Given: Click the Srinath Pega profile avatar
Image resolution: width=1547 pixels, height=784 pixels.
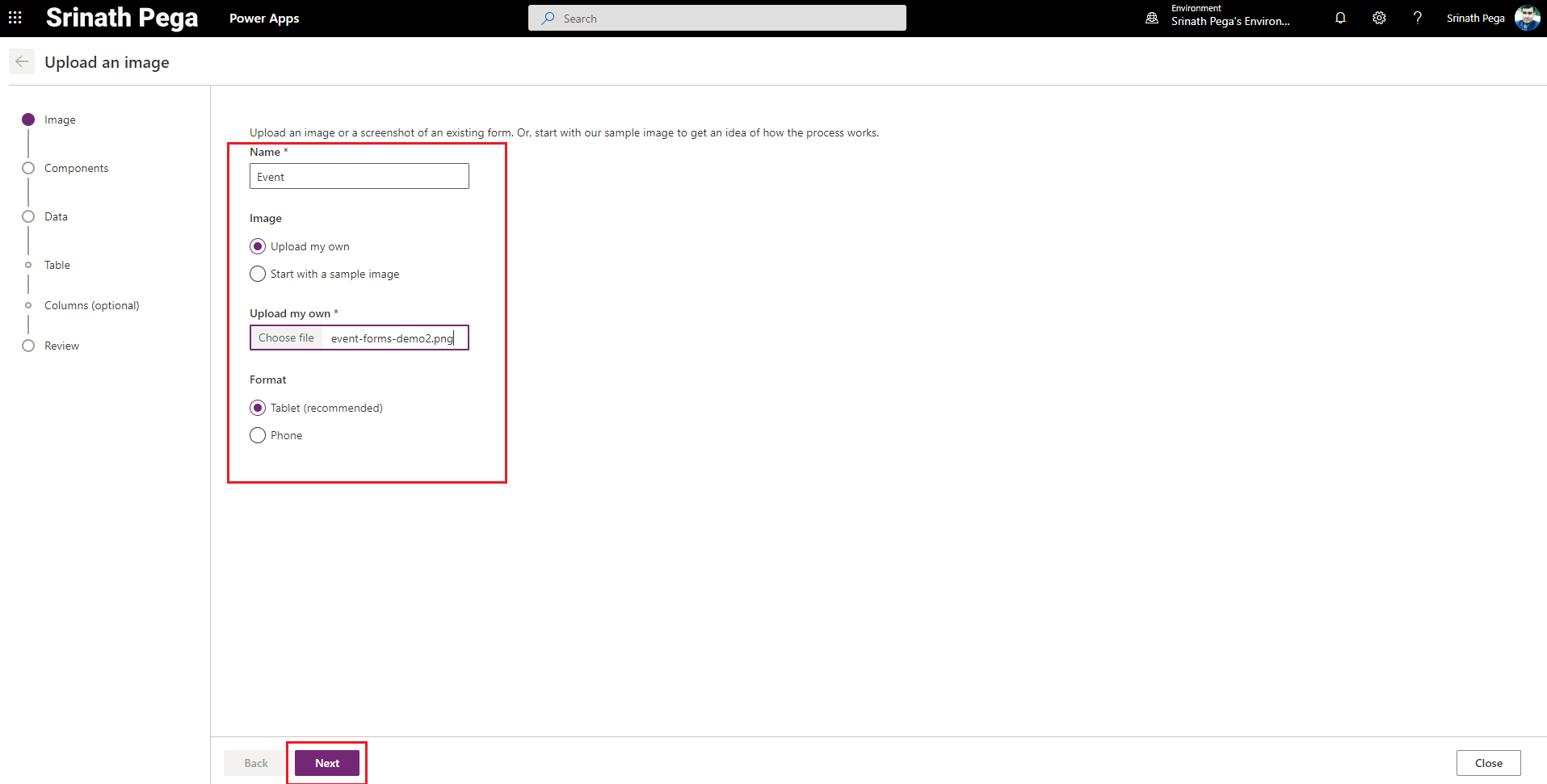Looking at the screenshot, I should click(x=1526, y=18).
